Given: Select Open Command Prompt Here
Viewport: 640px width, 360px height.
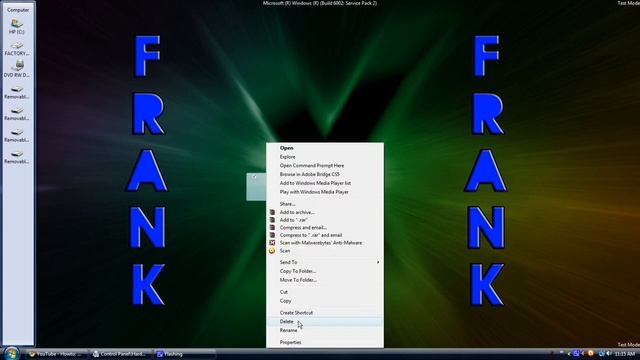Looking at the screenshot, I should (x=324, y=165).
